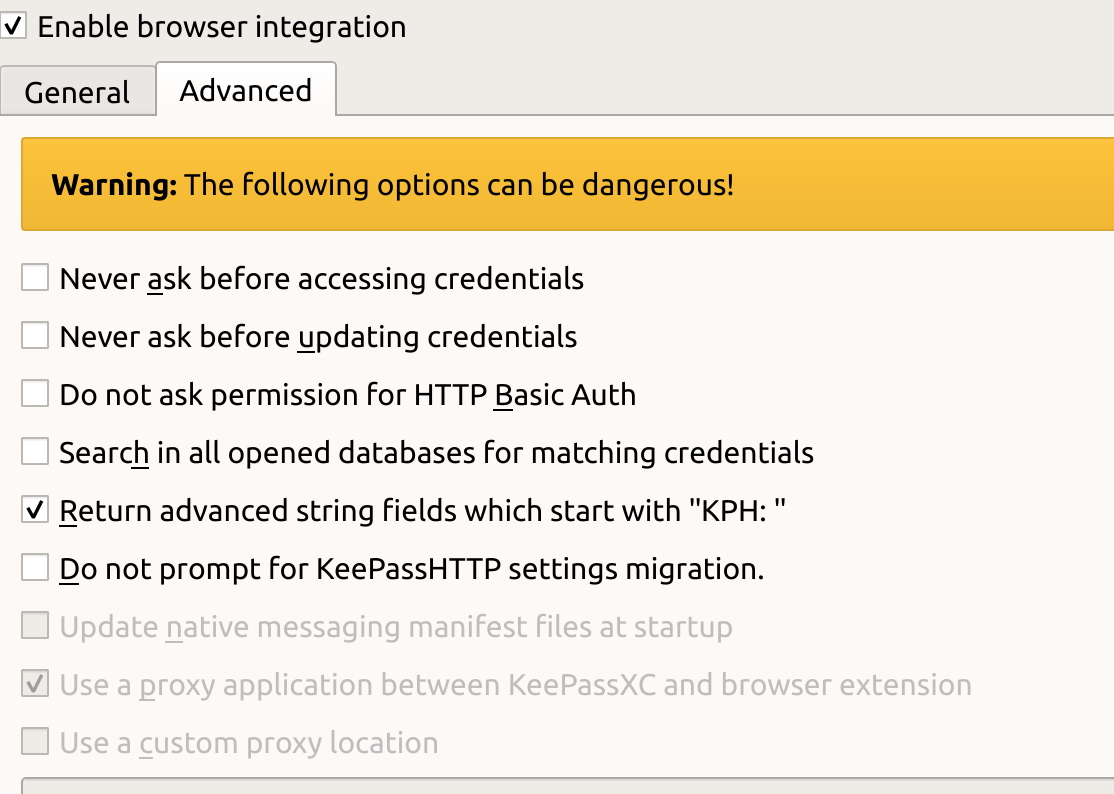
Task: Click the updating credentials option label
Action: (318, 336)
